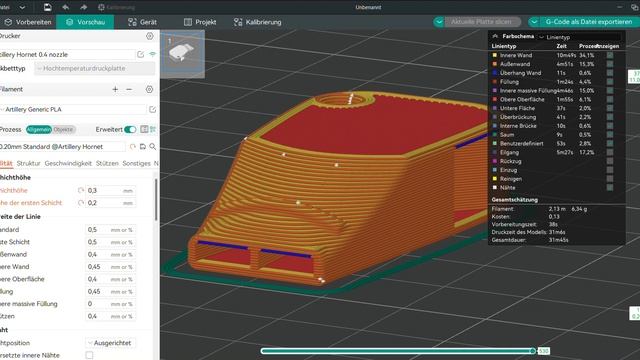Image resolution: width=640 pixels, height=360 pixels.
Task: Toggle visibility of Innere Wand lines
Action: coord(610,55)
